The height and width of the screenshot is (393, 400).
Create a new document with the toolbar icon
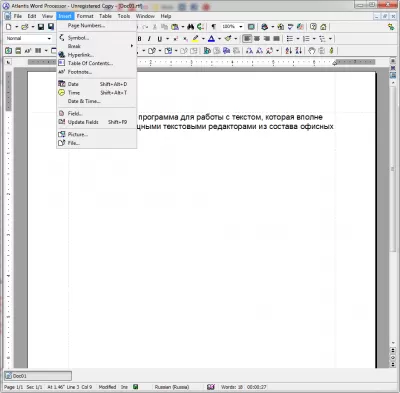[9, 27]
